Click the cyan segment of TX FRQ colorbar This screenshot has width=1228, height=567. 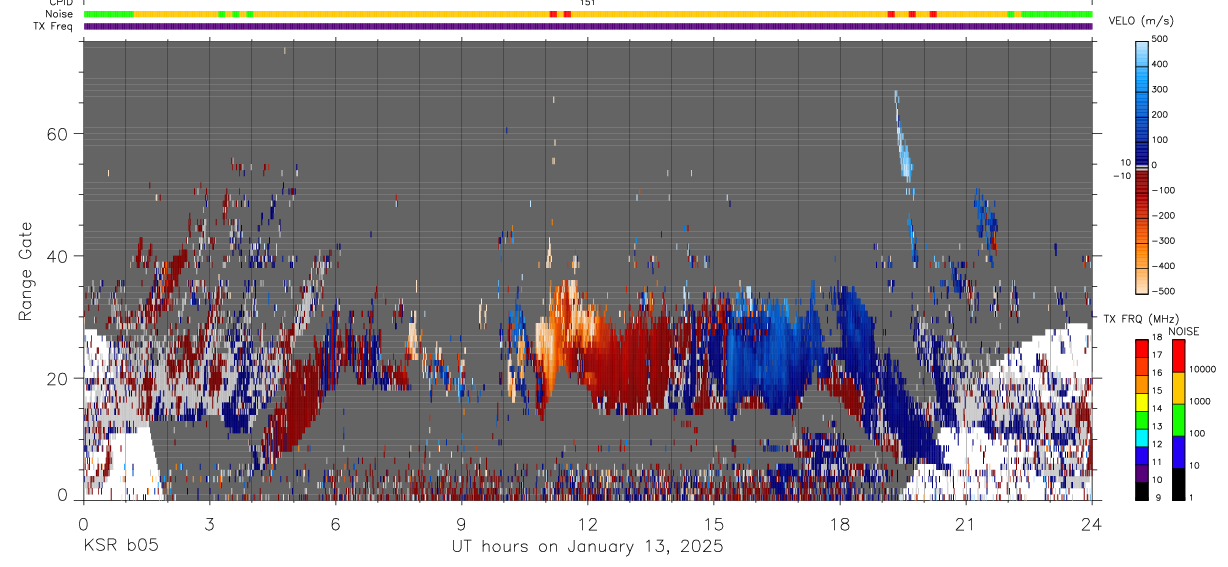click(x=1142, y=437)
